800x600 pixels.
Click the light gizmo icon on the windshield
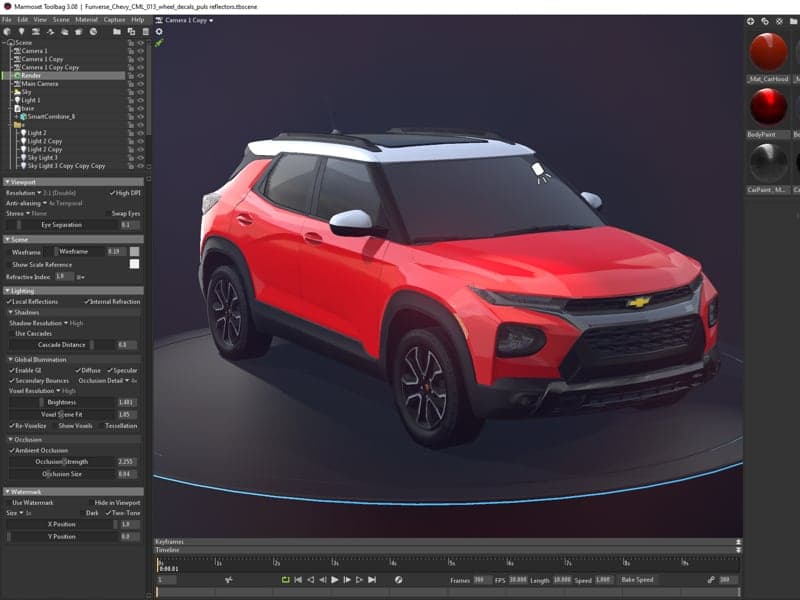(540, 172)
